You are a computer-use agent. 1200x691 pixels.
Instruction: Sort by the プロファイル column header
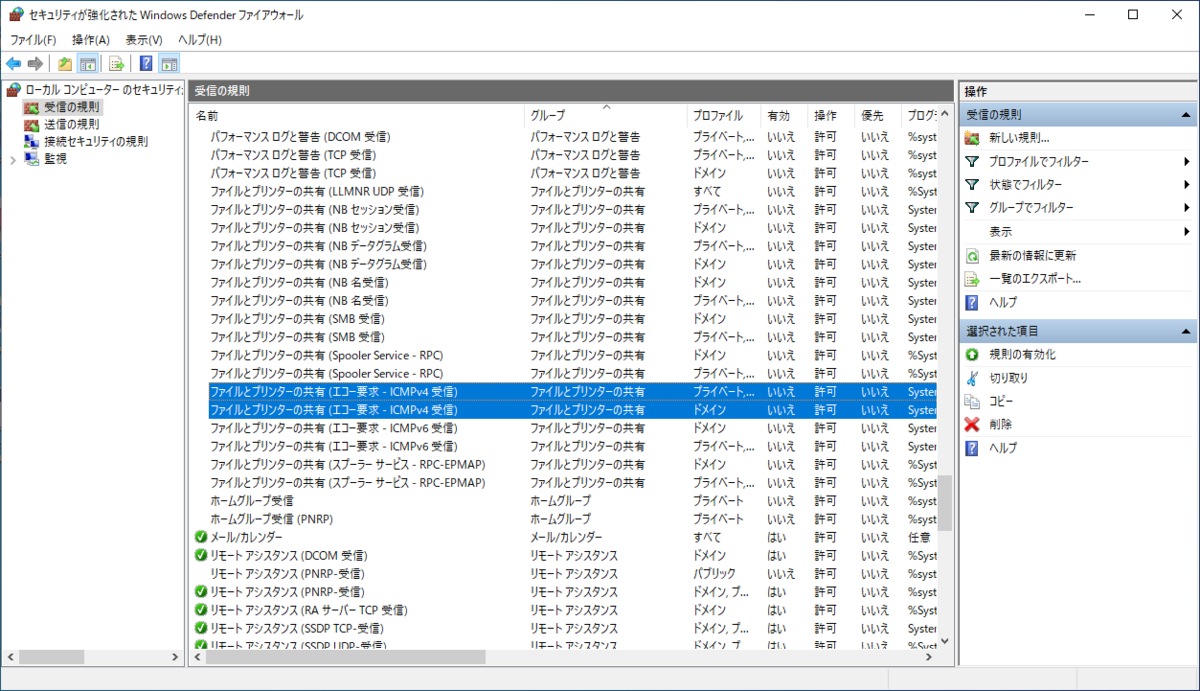click(724, 115)
